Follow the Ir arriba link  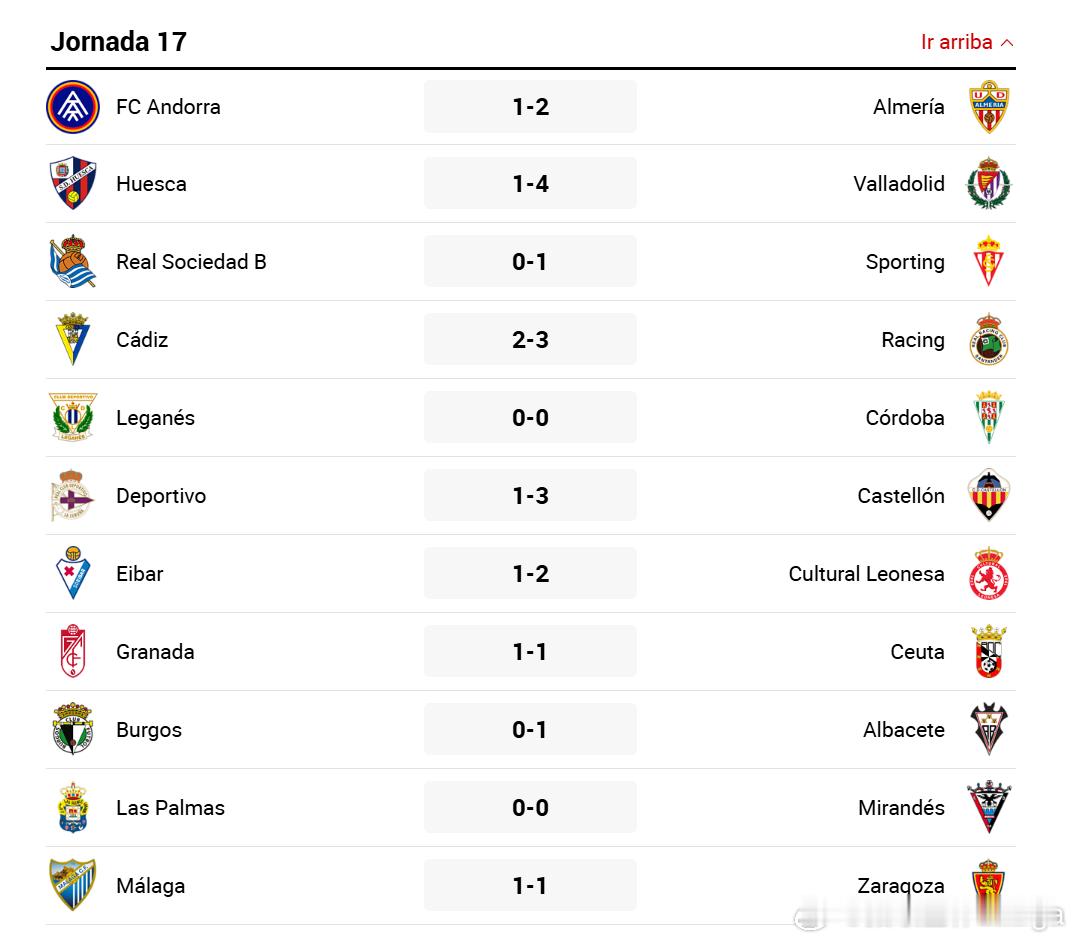click(956, 42)
